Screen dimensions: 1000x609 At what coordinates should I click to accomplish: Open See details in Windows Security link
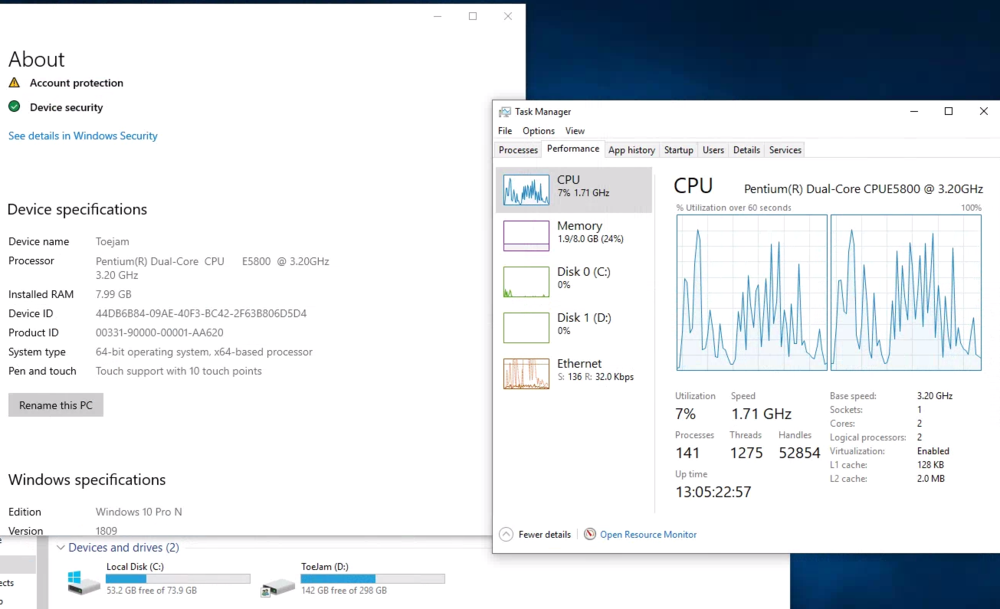83,136
